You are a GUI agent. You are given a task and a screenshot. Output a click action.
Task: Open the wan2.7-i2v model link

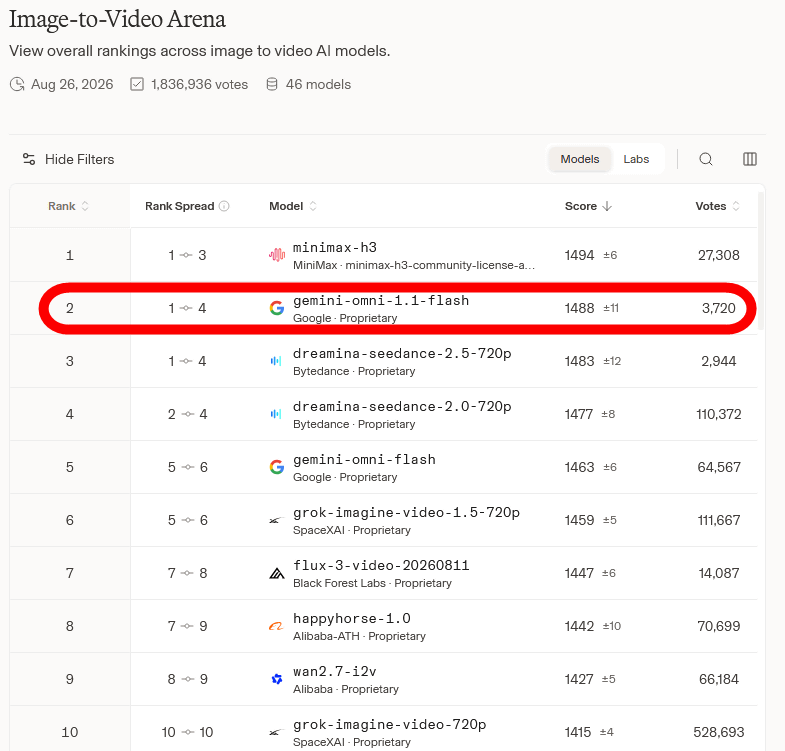click(334, 671)
